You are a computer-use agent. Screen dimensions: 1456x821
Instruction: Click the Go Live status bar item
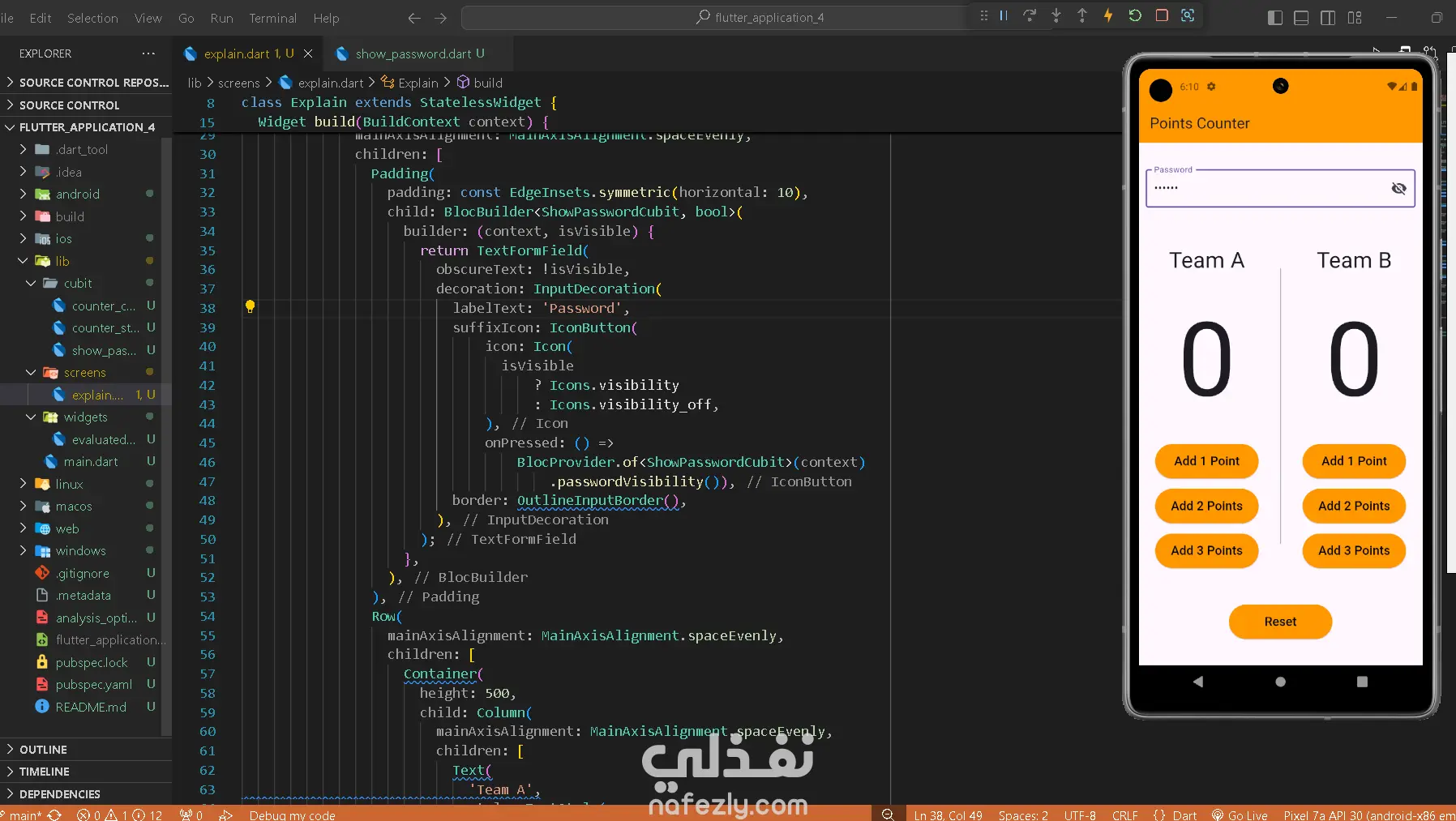(x=1240, y=815)
